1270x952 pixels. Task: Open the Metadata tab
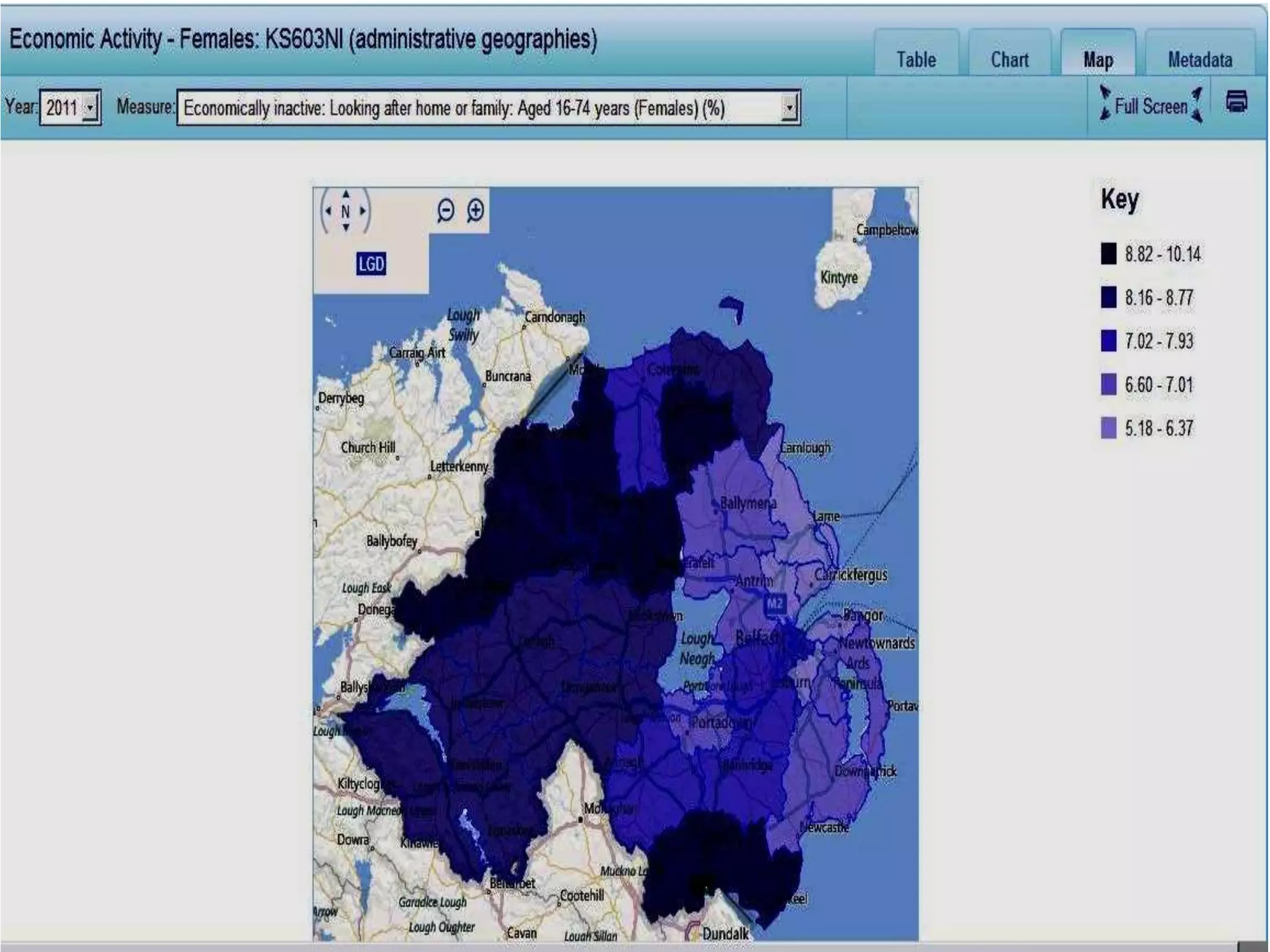click(x=1199, y=59)
